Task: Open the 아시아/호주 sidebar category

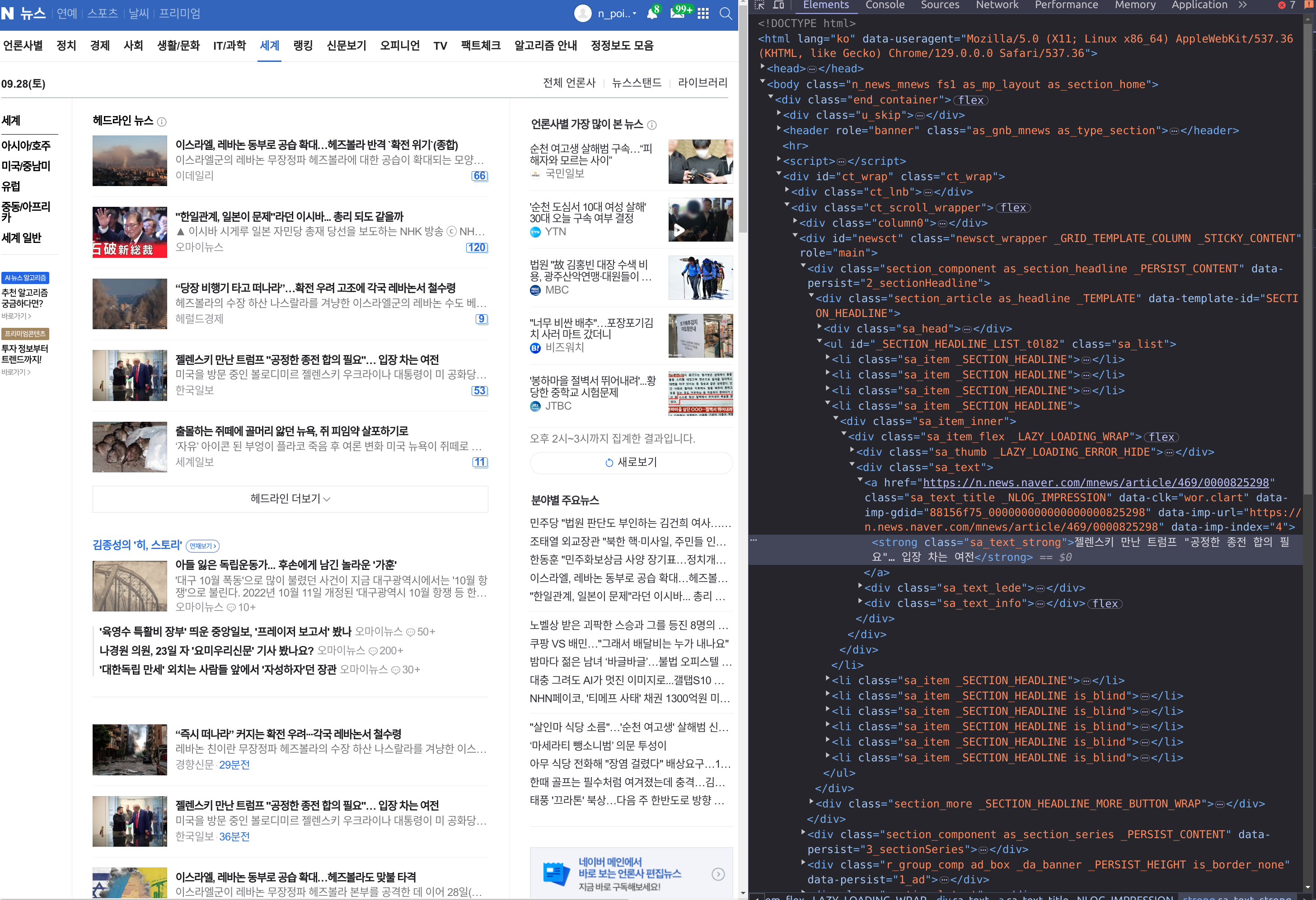Action: coord(26,146)
